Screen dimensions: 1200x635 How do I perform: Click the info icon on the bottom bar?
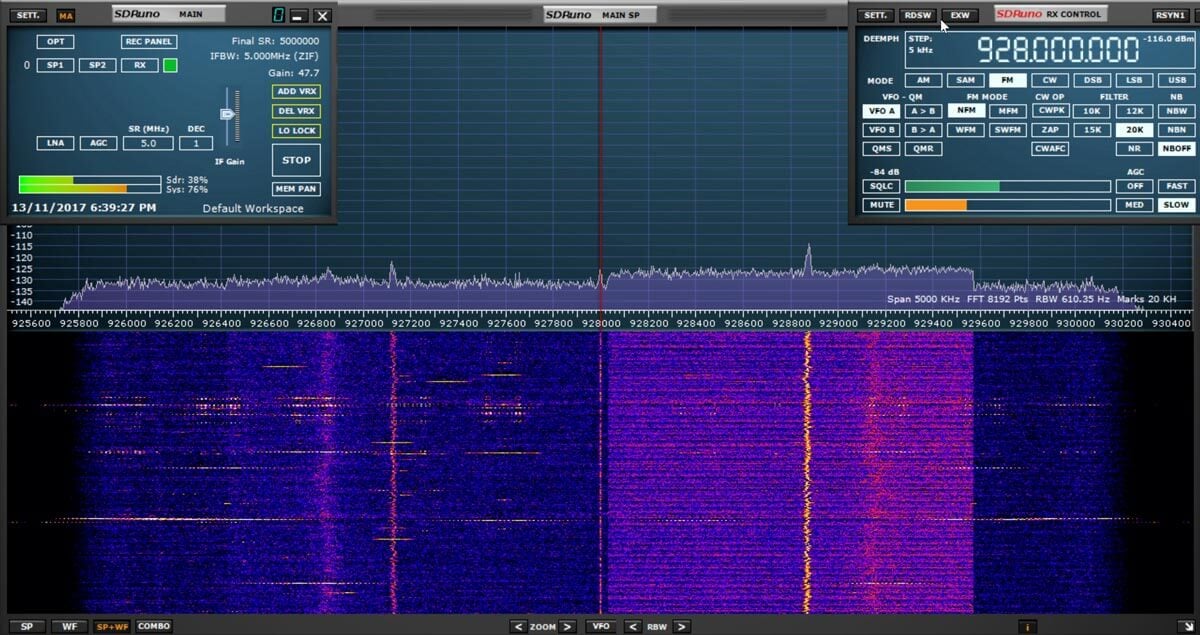tap(1029, 625)
